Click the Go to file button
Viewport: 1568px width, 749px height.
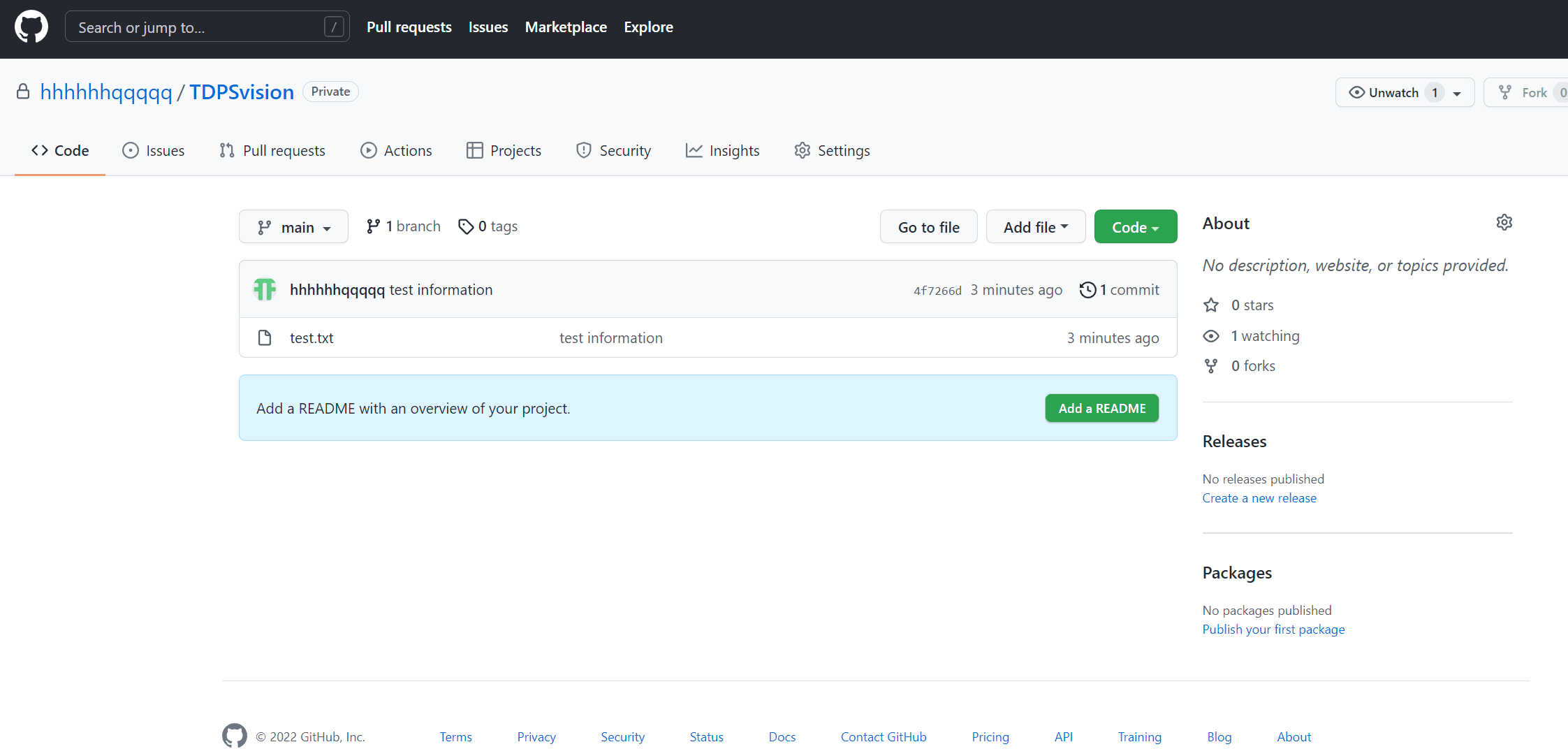[x=928, y=227]
